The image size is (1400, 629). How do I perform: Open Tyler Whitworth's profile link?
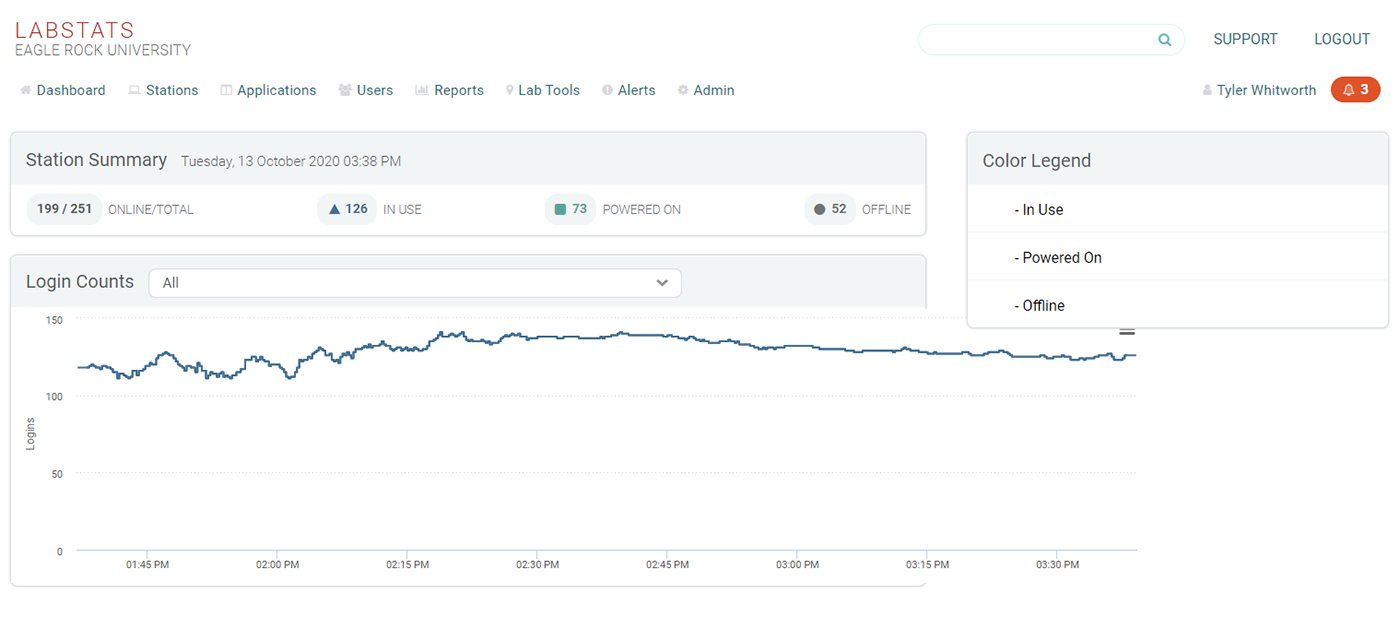1267,90
